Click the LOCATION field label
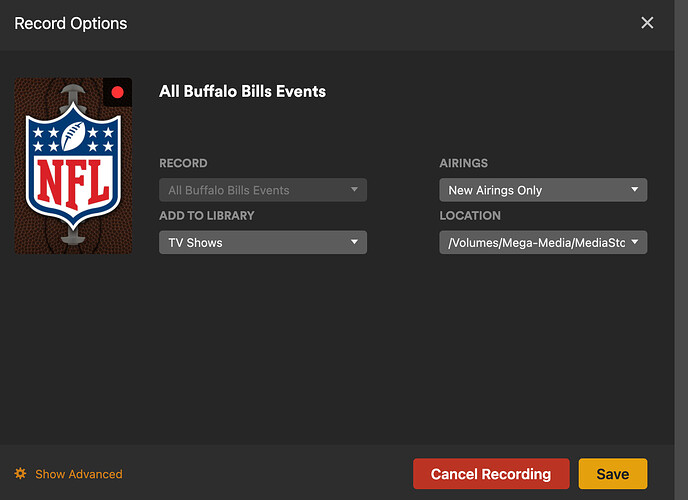688x500 pixels. click(470, 215)
